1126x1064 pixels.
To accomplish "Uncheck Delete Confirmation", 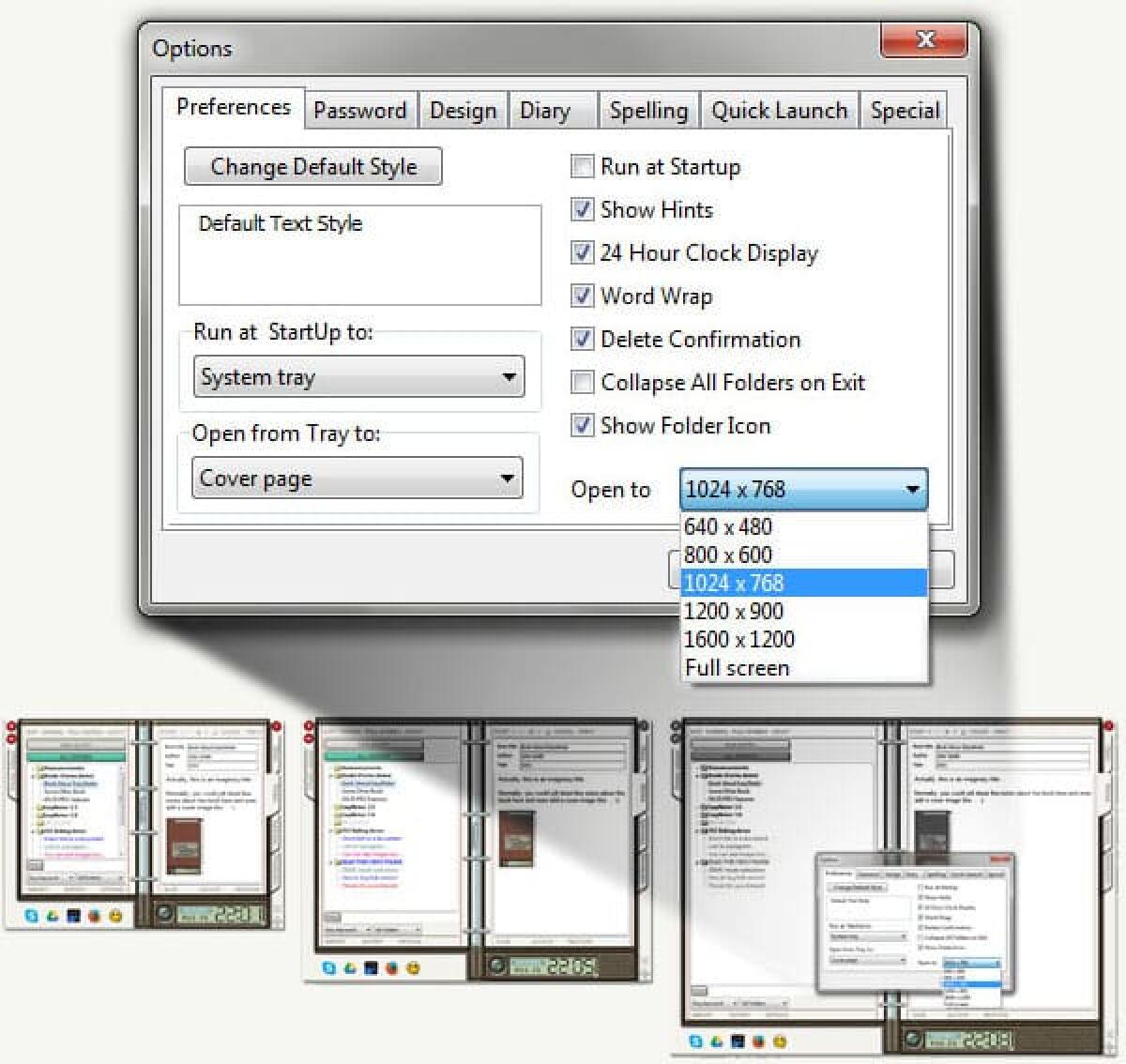I will (x=582, y=339).
